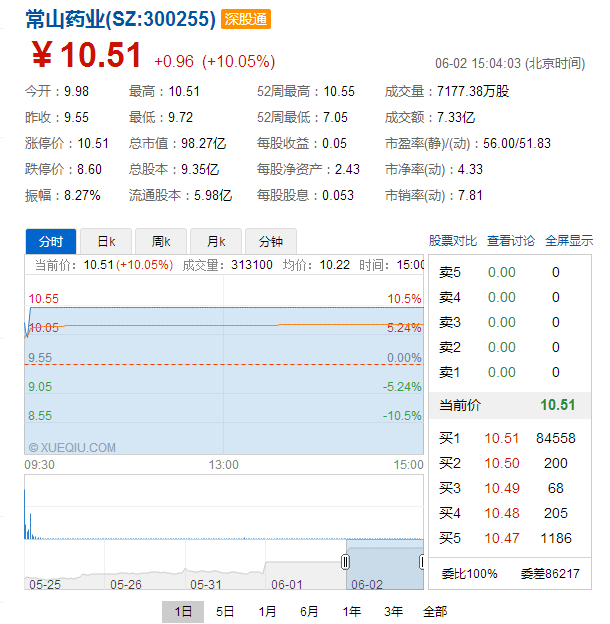The image size is (610, 624).
Task: Click the 06-02 selected range area
Action: pos(384,564)
